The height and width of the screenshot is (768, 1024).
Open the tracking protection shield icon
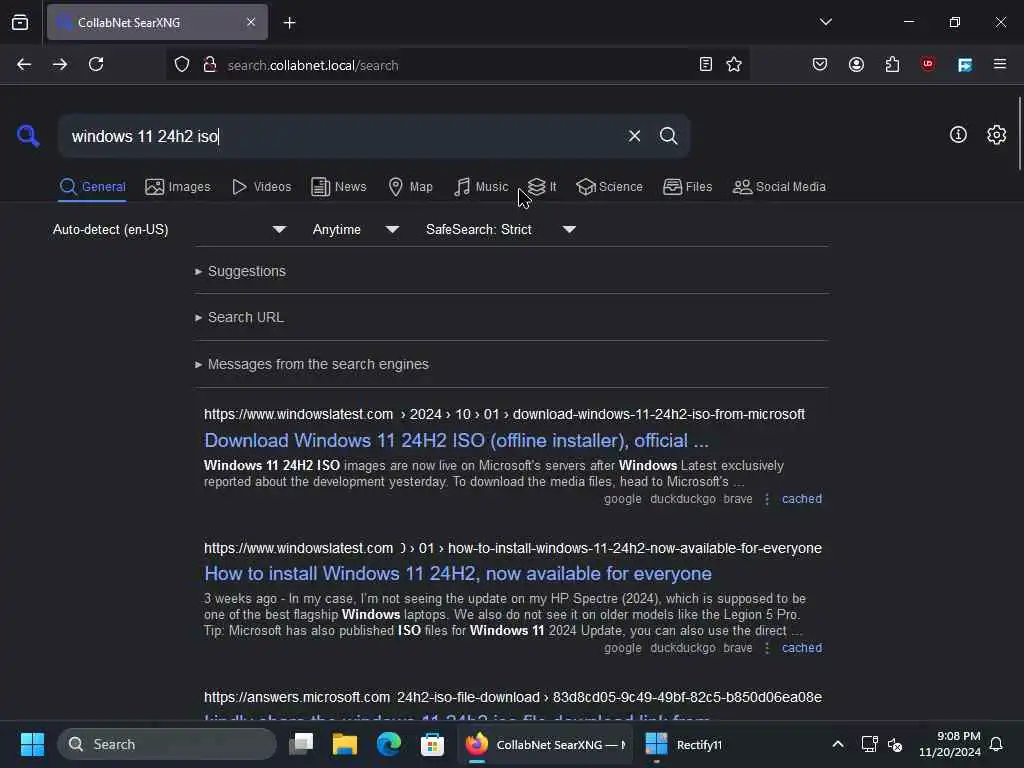(x=182, y=65)
